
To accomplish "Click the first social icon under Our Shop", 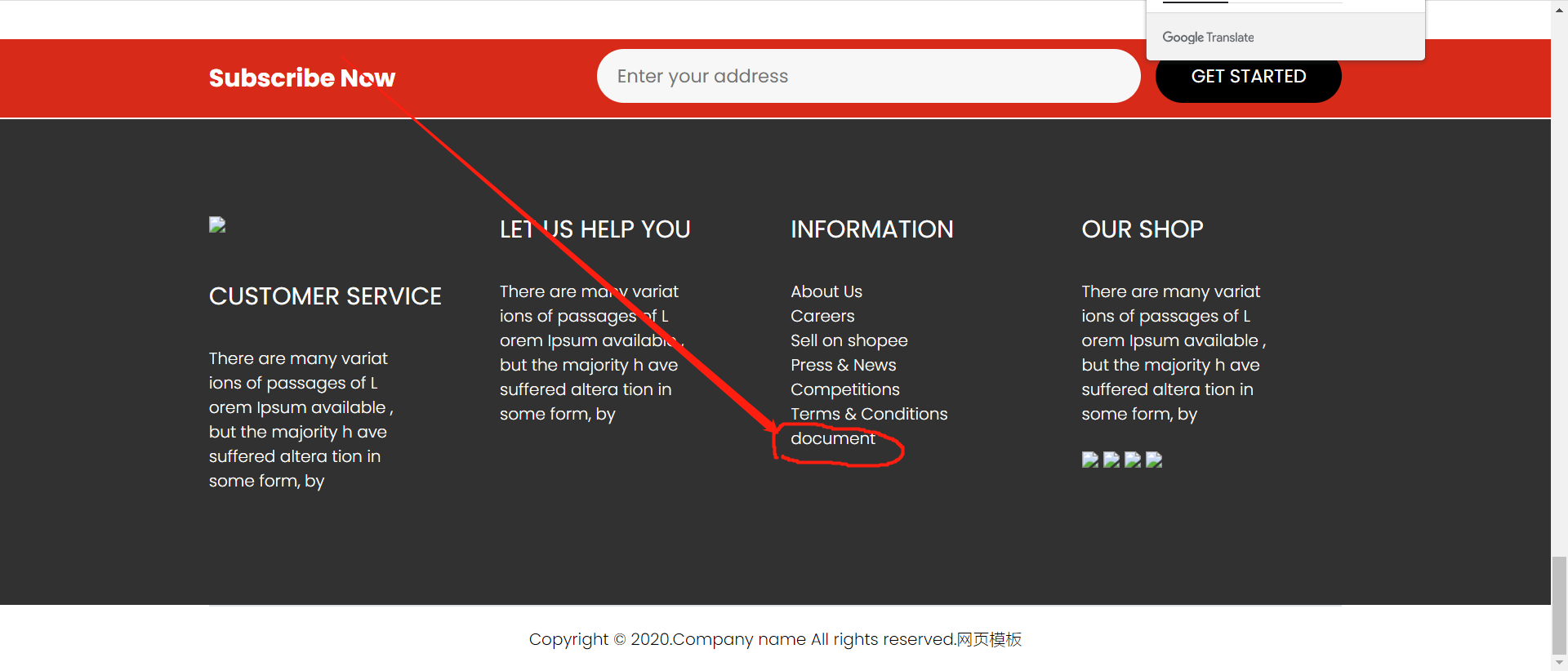I will [x=1089, y=460].
